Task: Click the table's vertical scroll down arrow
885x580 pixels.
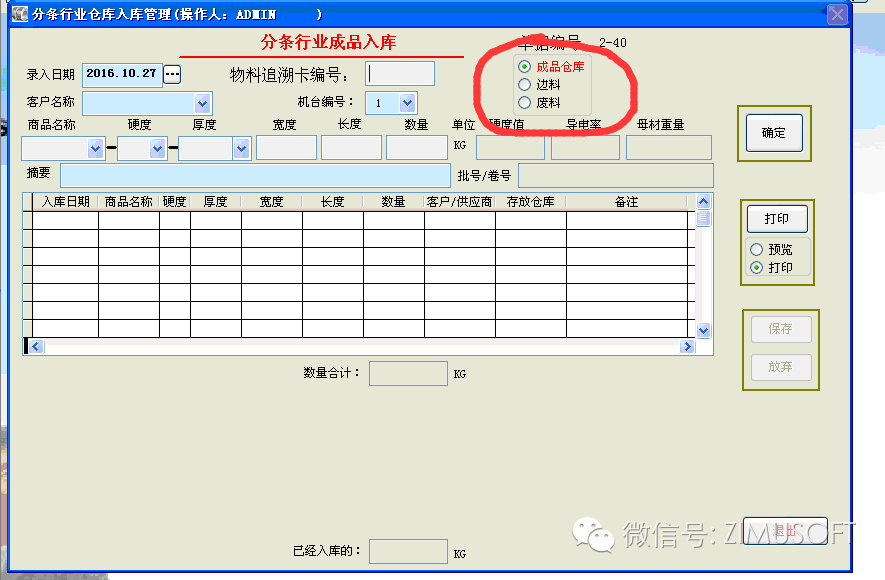Action: click(703, 330)
